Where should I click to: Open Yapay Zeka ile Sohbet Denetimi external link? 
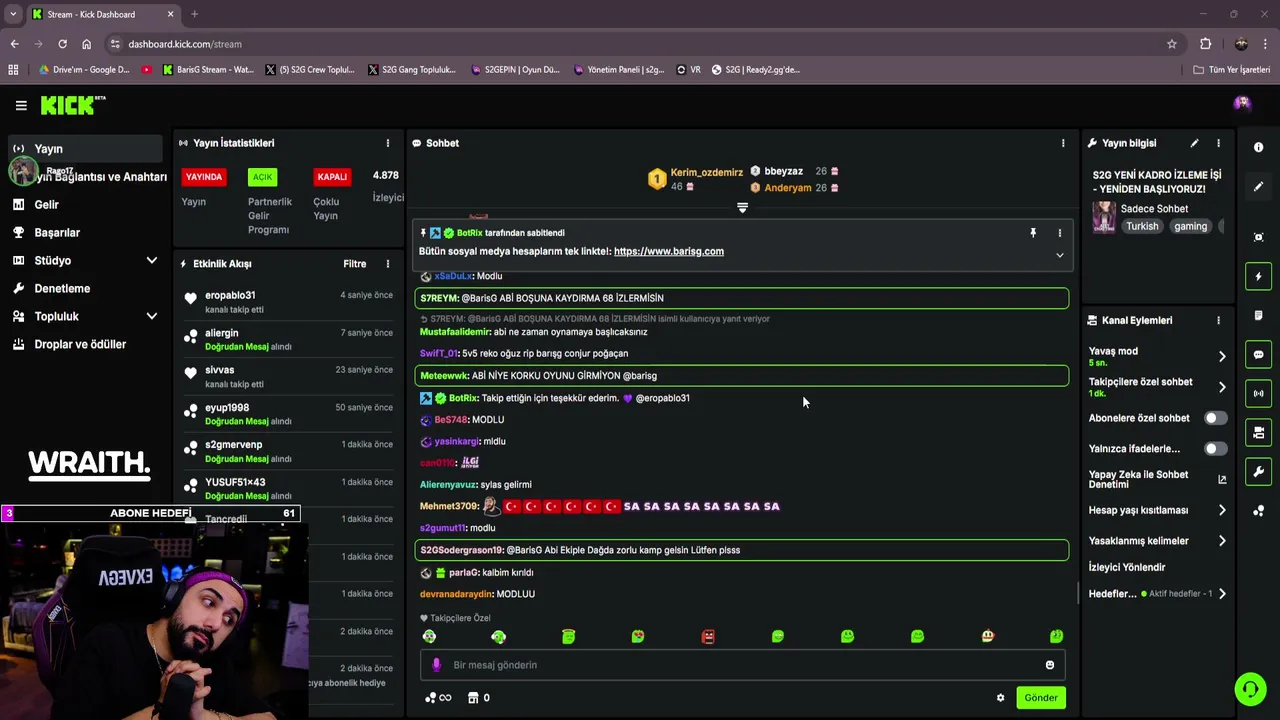[x=1222, y=479]
